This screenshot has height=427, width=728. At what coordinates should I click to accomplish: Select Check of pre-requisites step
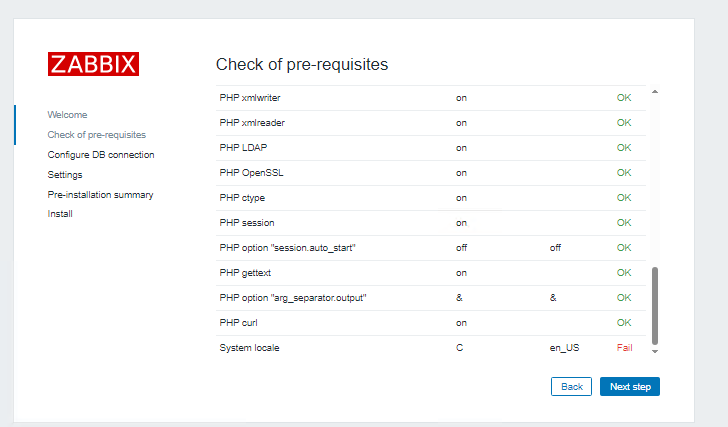click(x=96, y=134)
